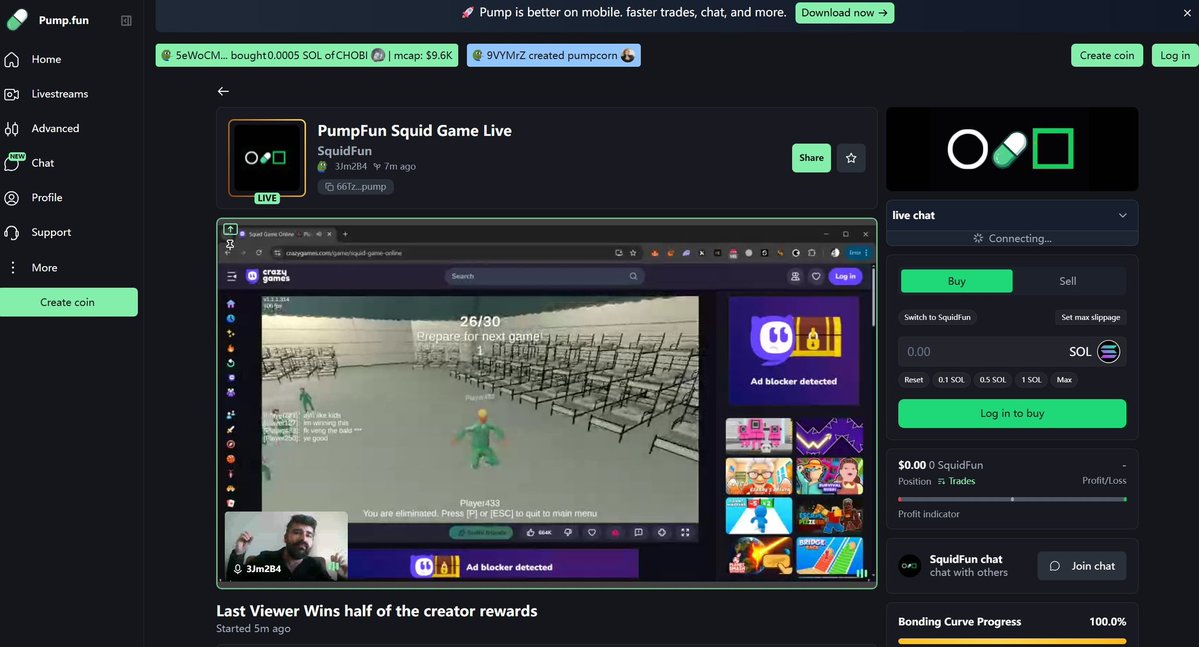Viewport: 1199px width, 647px height.
Task: Select the Buy tab
Action: tap(957, 281)
